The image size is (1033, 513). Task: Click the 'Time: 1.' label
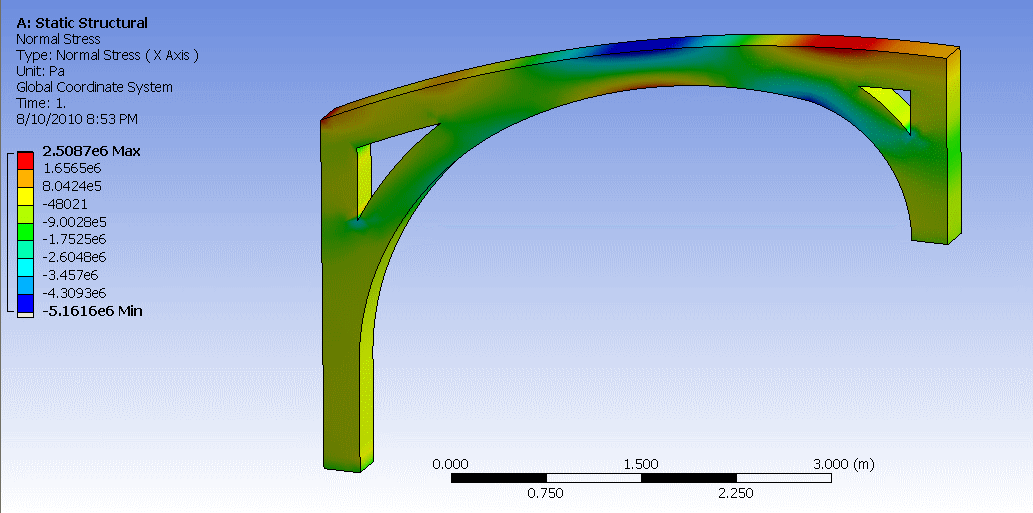(42, 103)
